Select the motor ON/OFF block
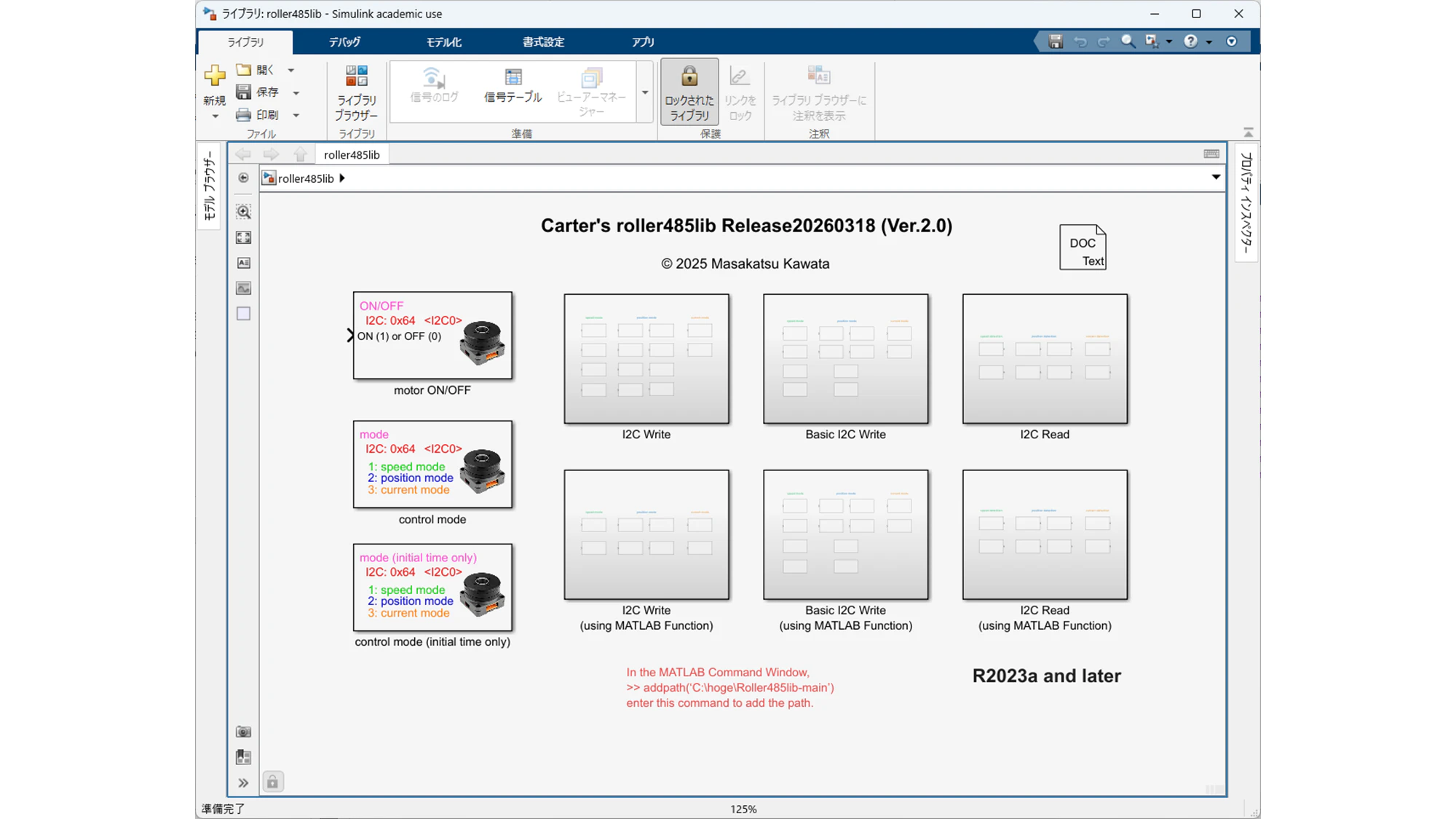This screenshot has height=819, width=1456. click(432, 336)
